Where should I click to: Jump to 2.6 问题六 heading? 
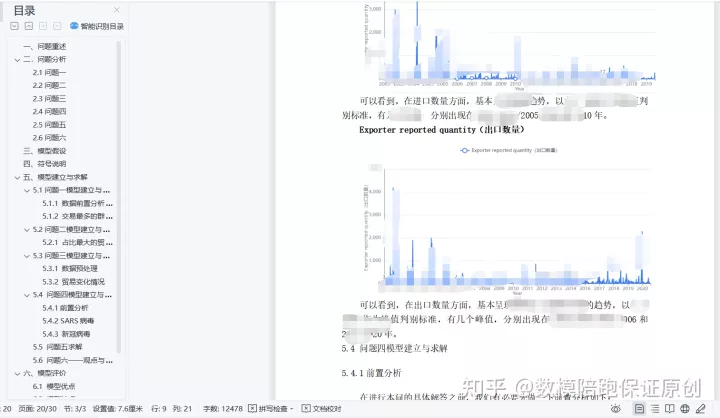[49, 138]
